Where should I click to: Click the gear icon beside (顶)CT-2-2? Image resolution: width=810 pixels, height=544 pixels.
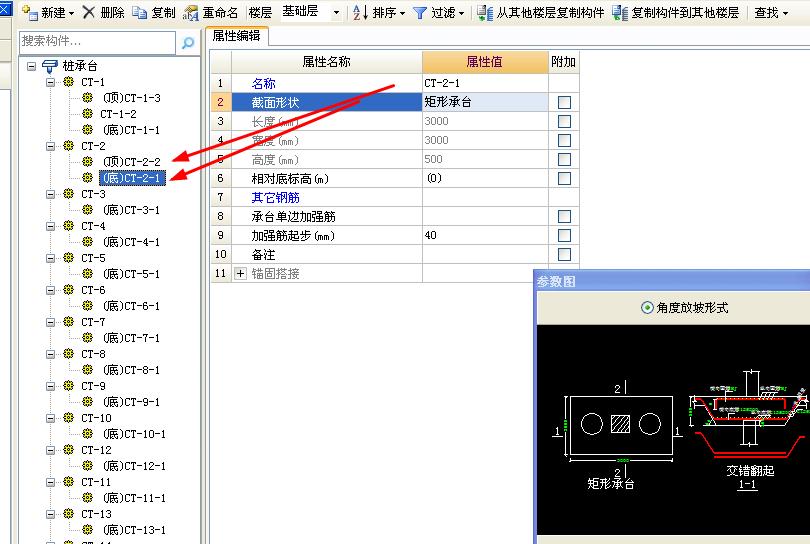(x=88, y=162)
